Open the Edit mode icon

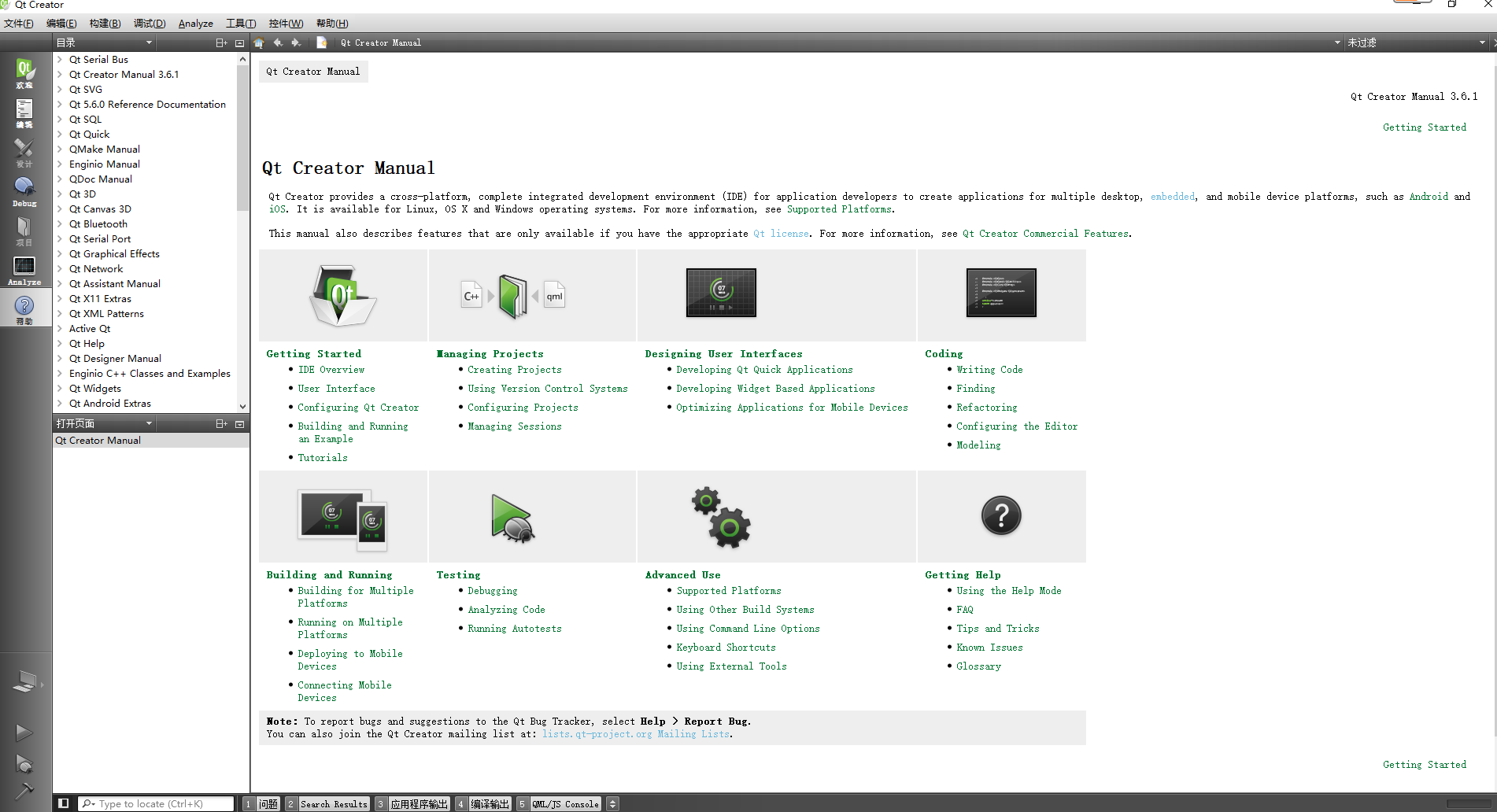tap(24, 113)
